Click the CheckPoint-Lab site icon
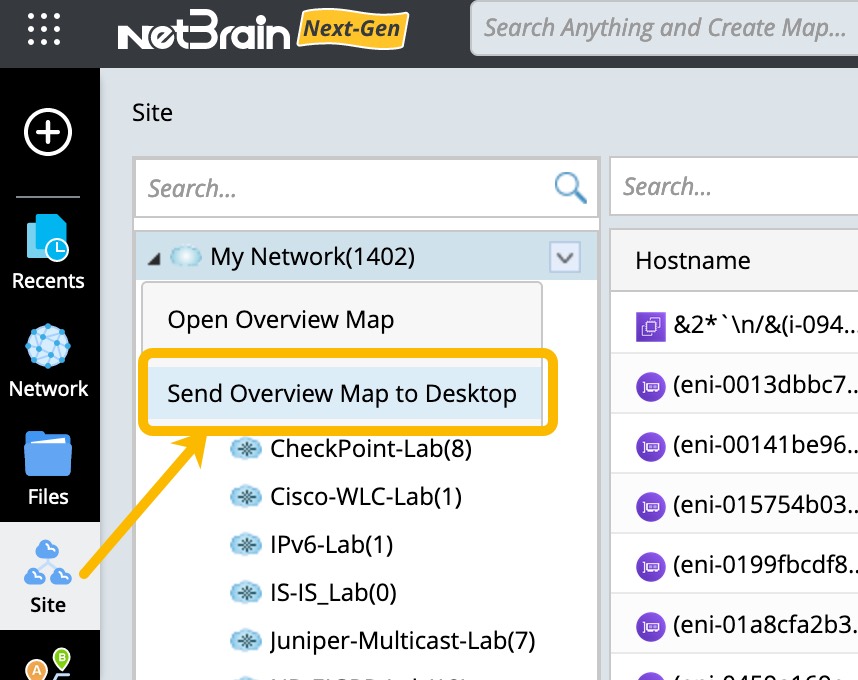Viewport: 858px width, 680px height. pos(246,449)
